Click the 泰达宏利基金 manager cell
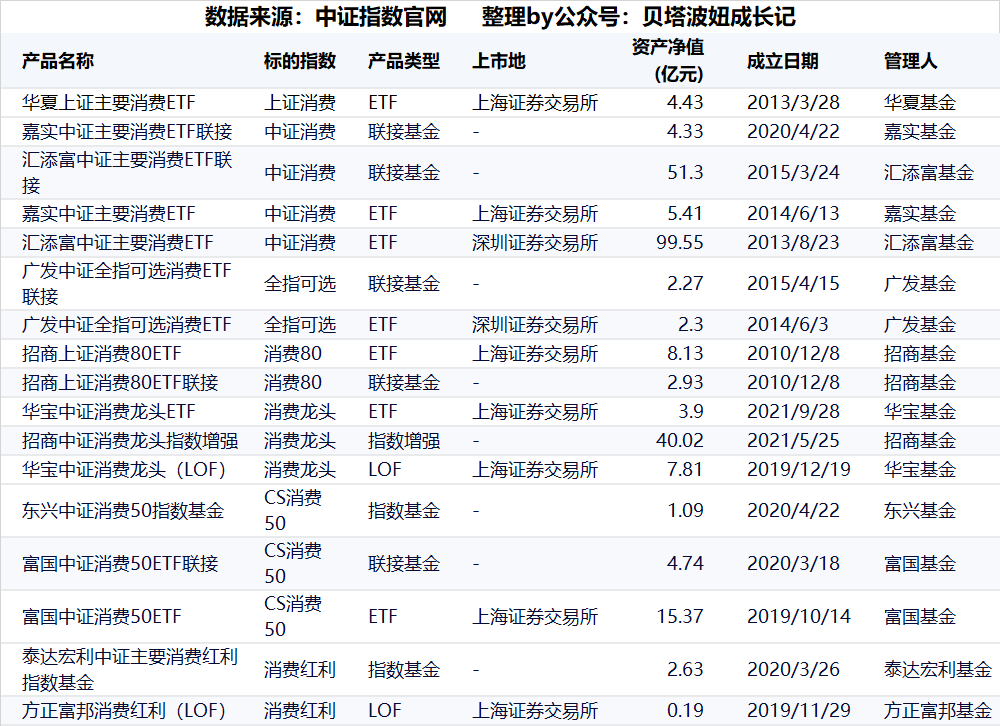 click(938, 669)
